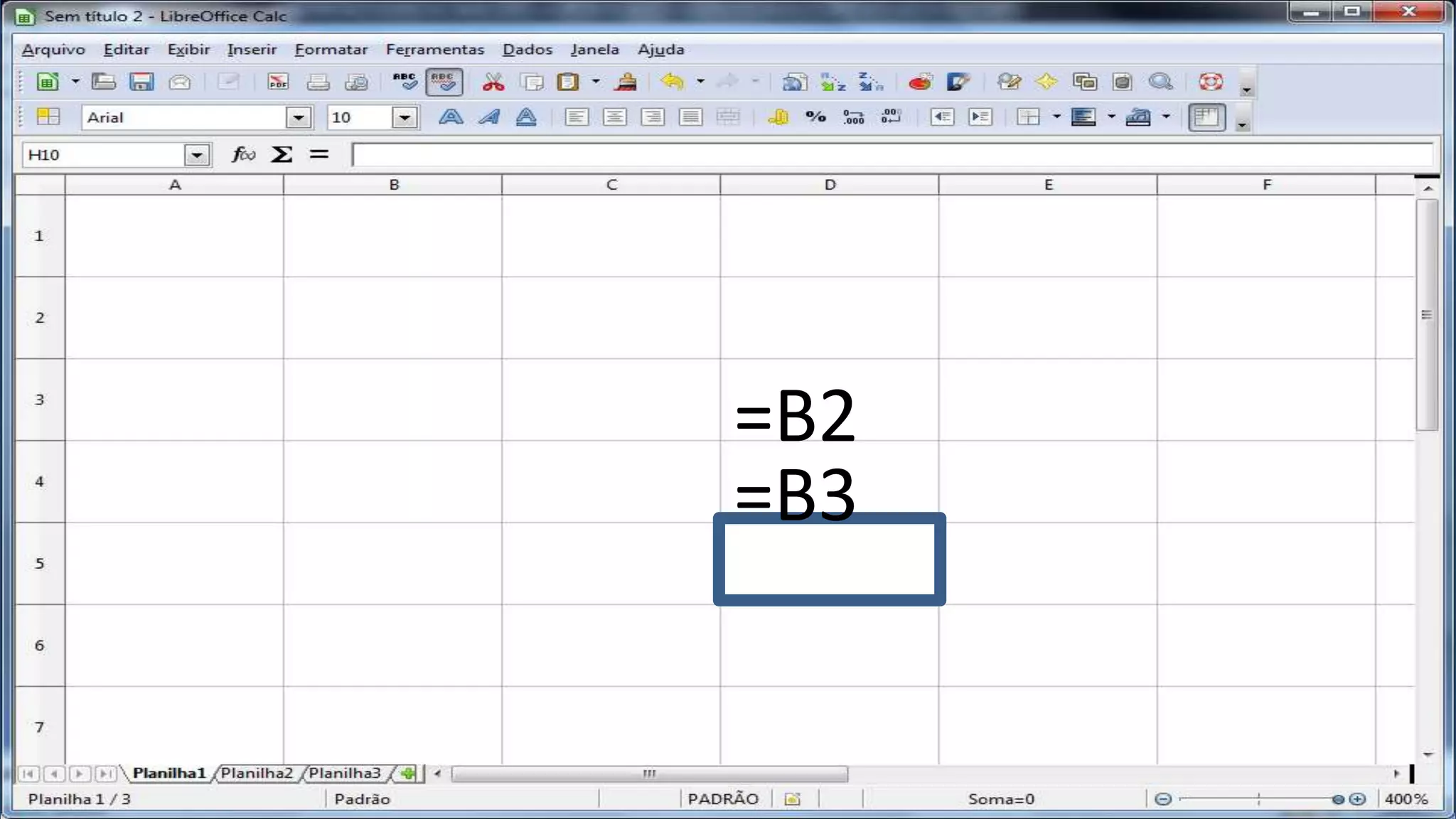
Task: Click the formula input line
Action: tap(892, 154)
